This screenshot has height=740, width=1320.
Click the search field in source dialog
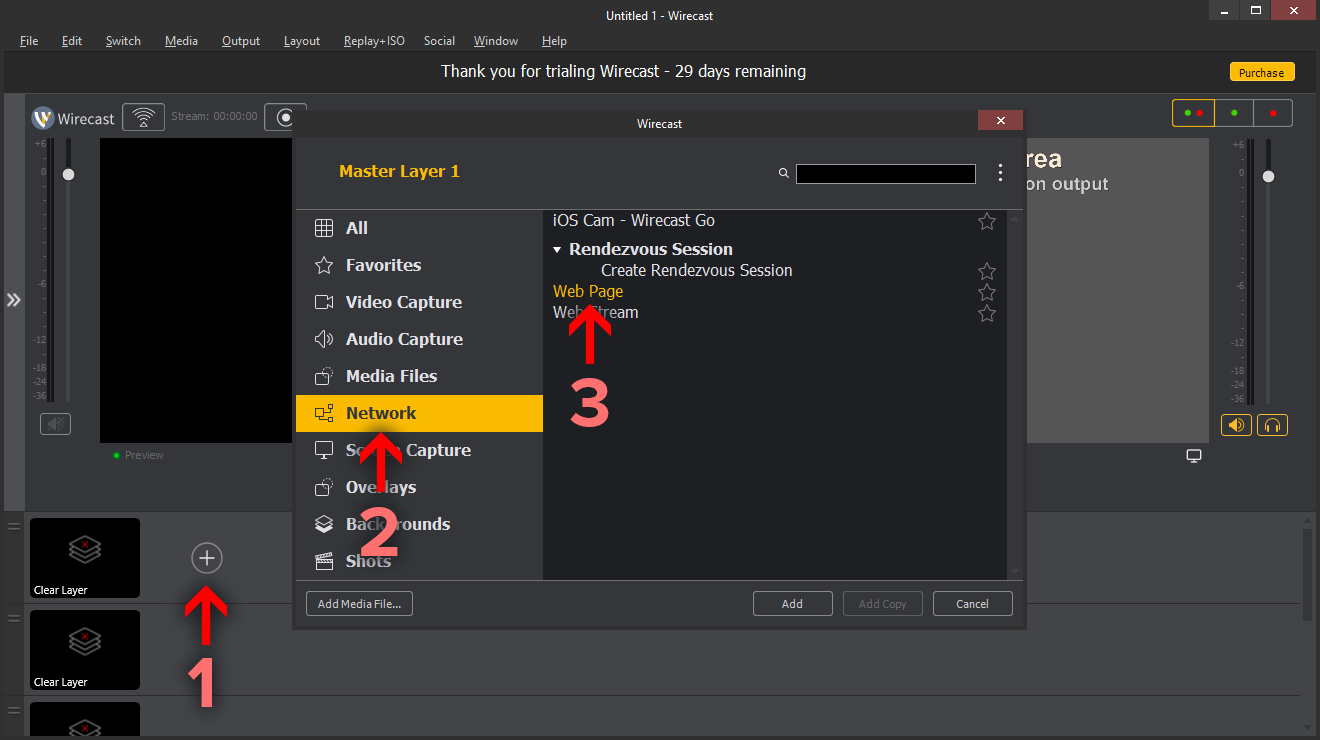click(x=886, y=174)
